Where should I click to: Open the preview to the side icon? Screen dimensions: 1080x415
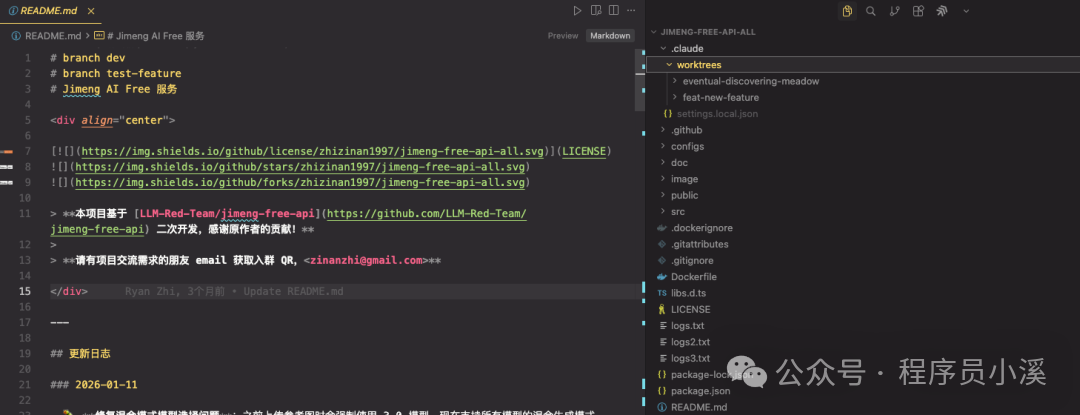point(596,10)
